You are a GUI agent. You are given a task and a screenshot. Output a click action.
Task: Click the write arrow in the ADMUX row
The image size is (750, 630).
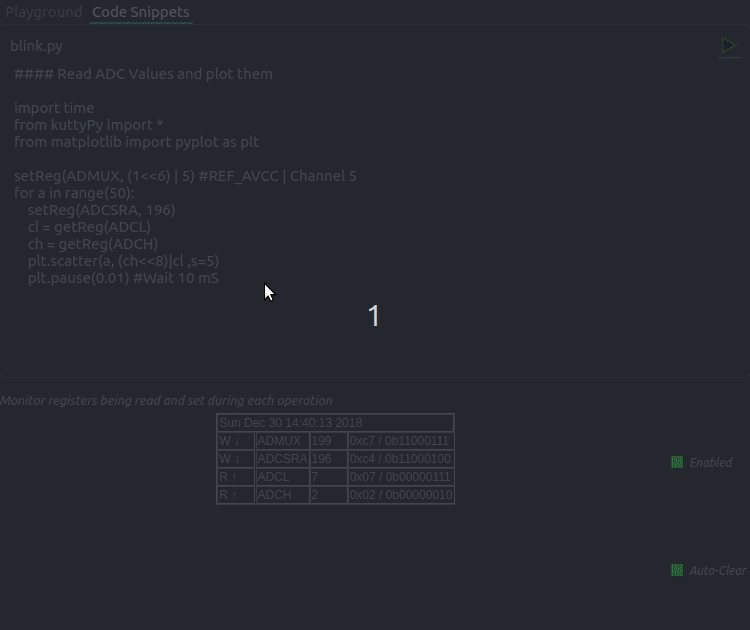click(x=234, y=441)
